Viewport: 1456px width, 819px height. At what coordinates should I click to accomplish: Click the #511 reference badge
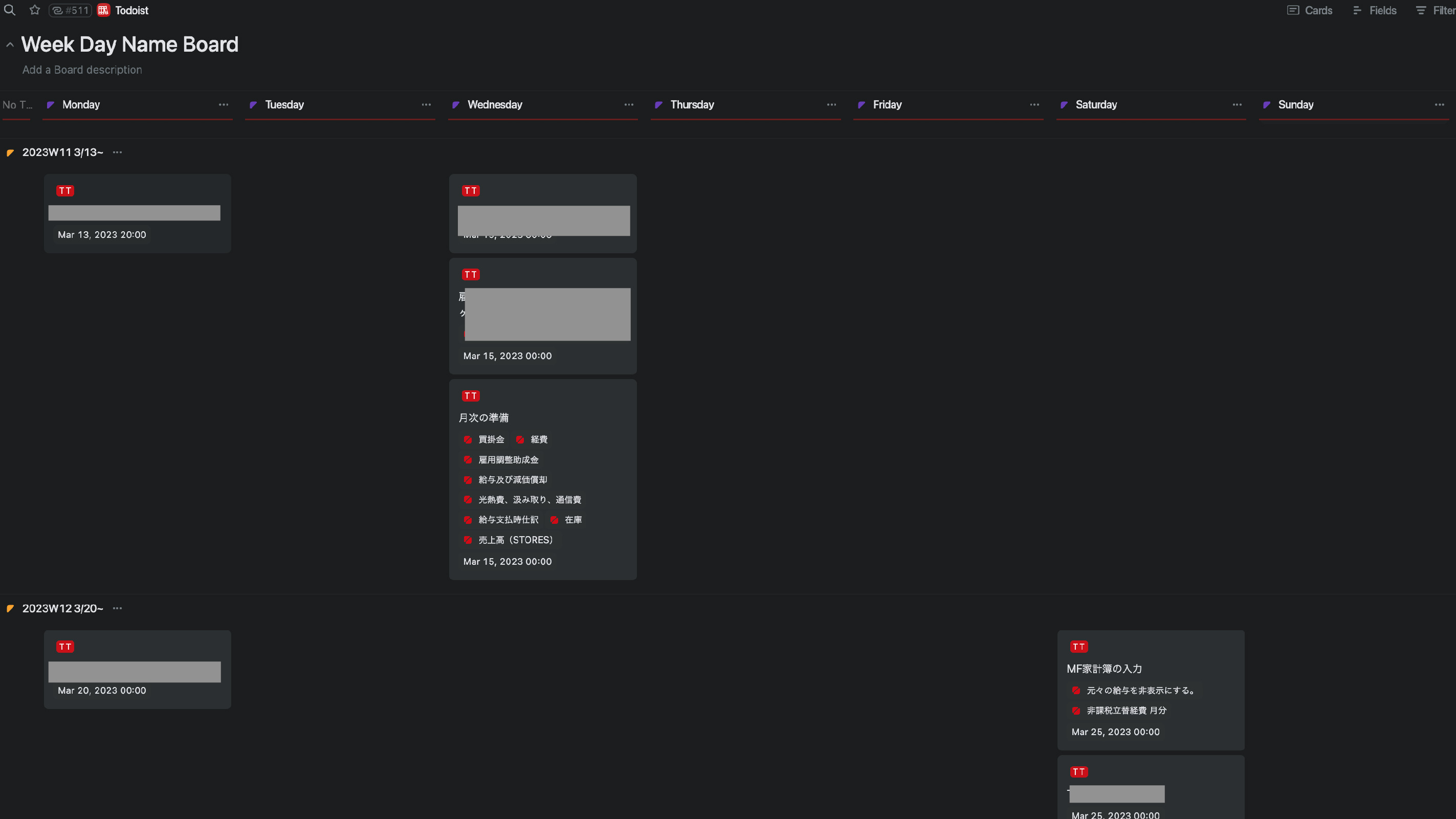tap(70, 10)
